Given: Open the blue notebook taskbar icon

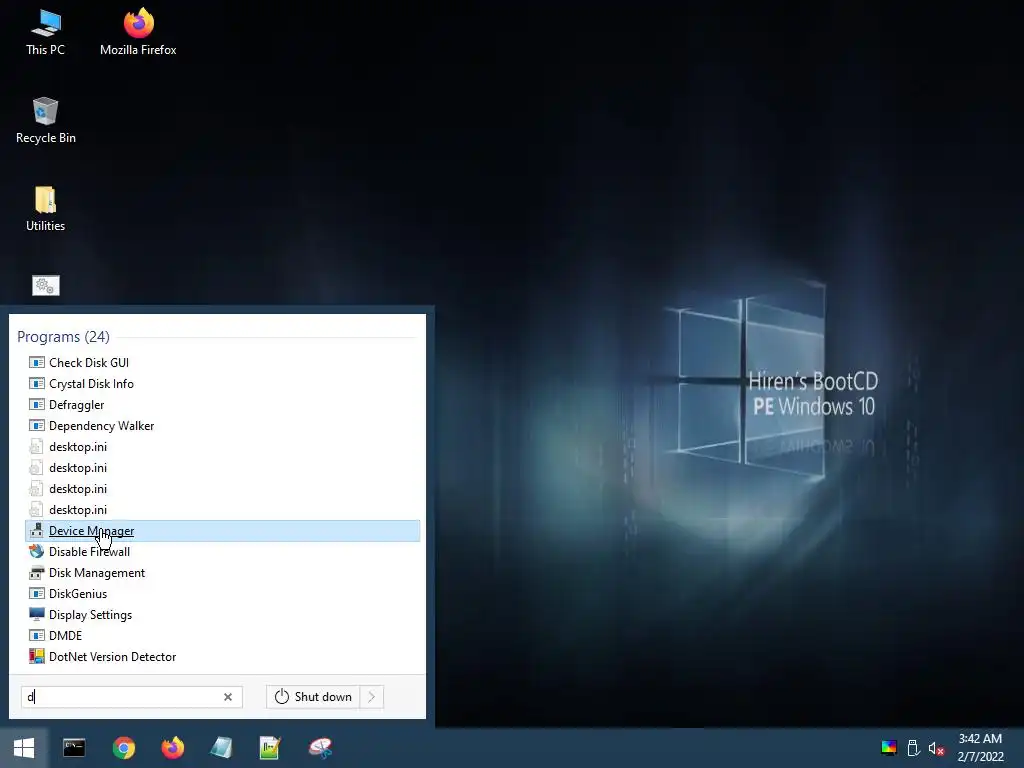Looking at the screenshot, I should 221,748.
